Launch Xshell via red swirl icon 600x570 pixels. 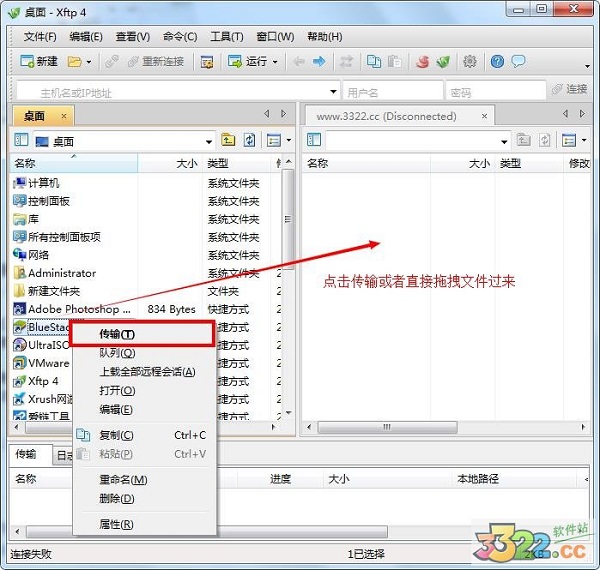(x=422, y=61)
